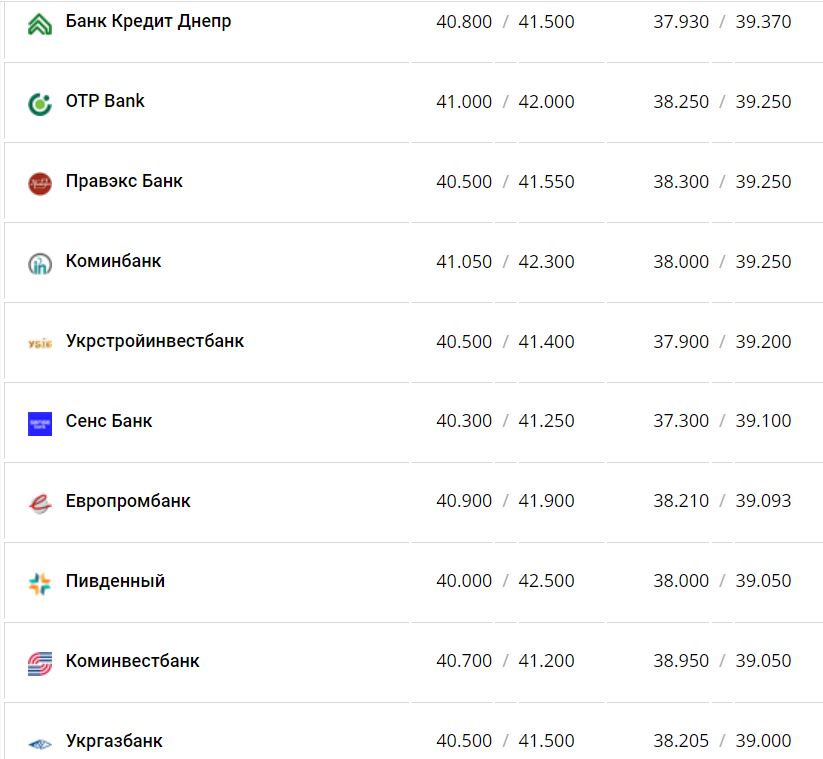Open the OTP Bank name link
This screenshot has width=823, height=759.
[105, 101]
